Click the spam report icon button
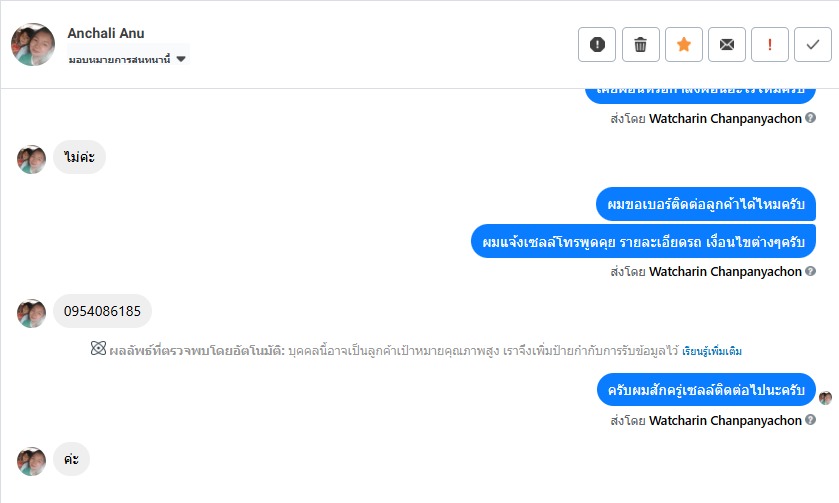 click(597, 44)
